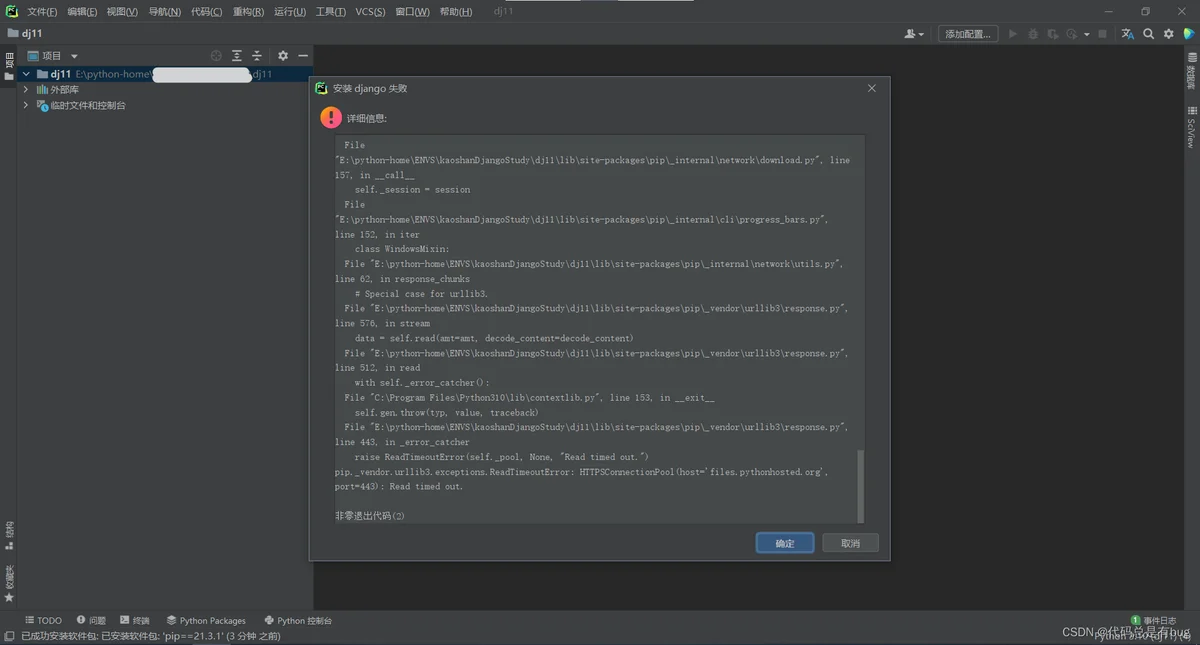Open IDE settings gear in top toolbar
The width and height of the screenshot is (1200, 645).
pos(1168,34)
